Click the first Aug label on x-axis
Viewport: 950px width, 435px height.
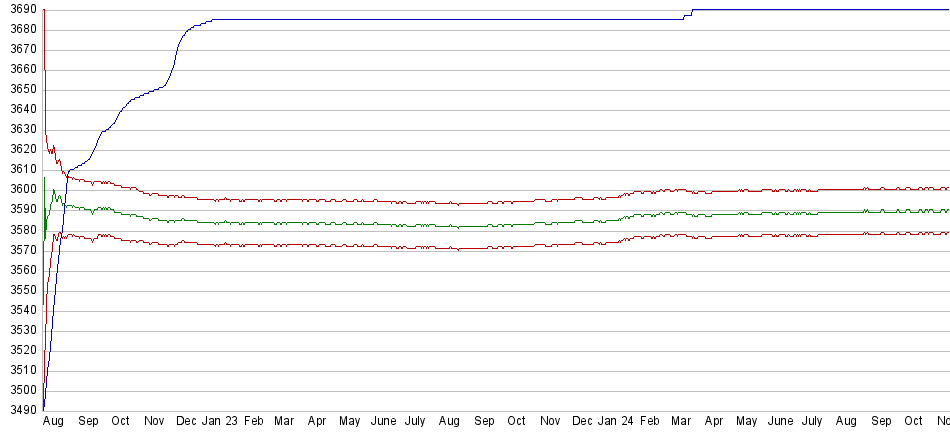[x=54, y=423]
